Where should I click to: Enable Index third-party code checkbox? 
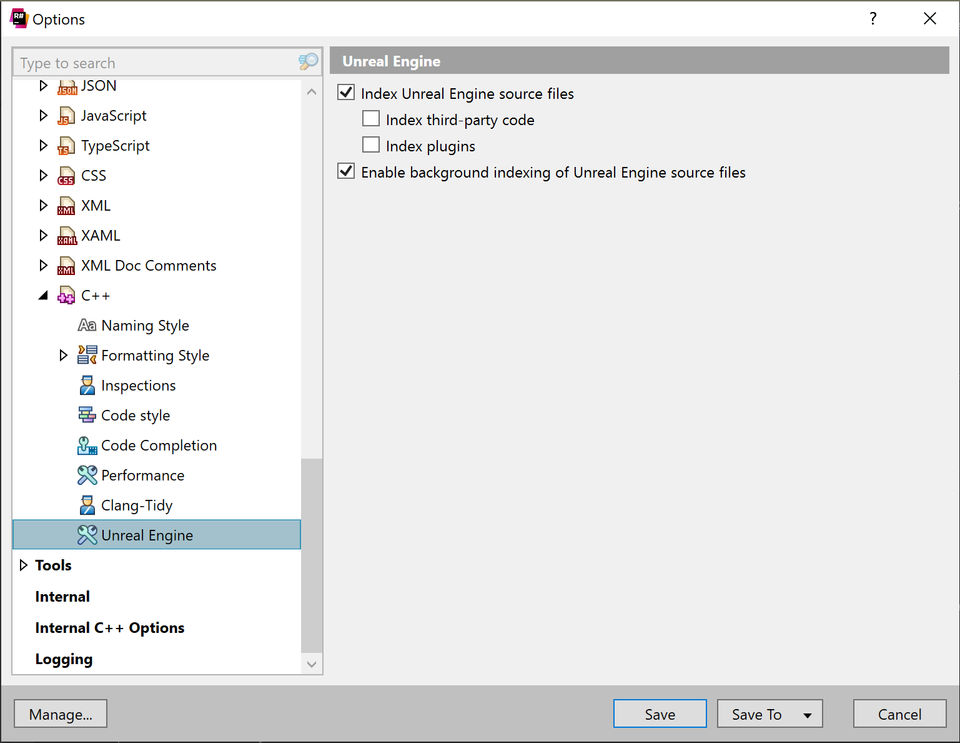[x=371, y=119]
